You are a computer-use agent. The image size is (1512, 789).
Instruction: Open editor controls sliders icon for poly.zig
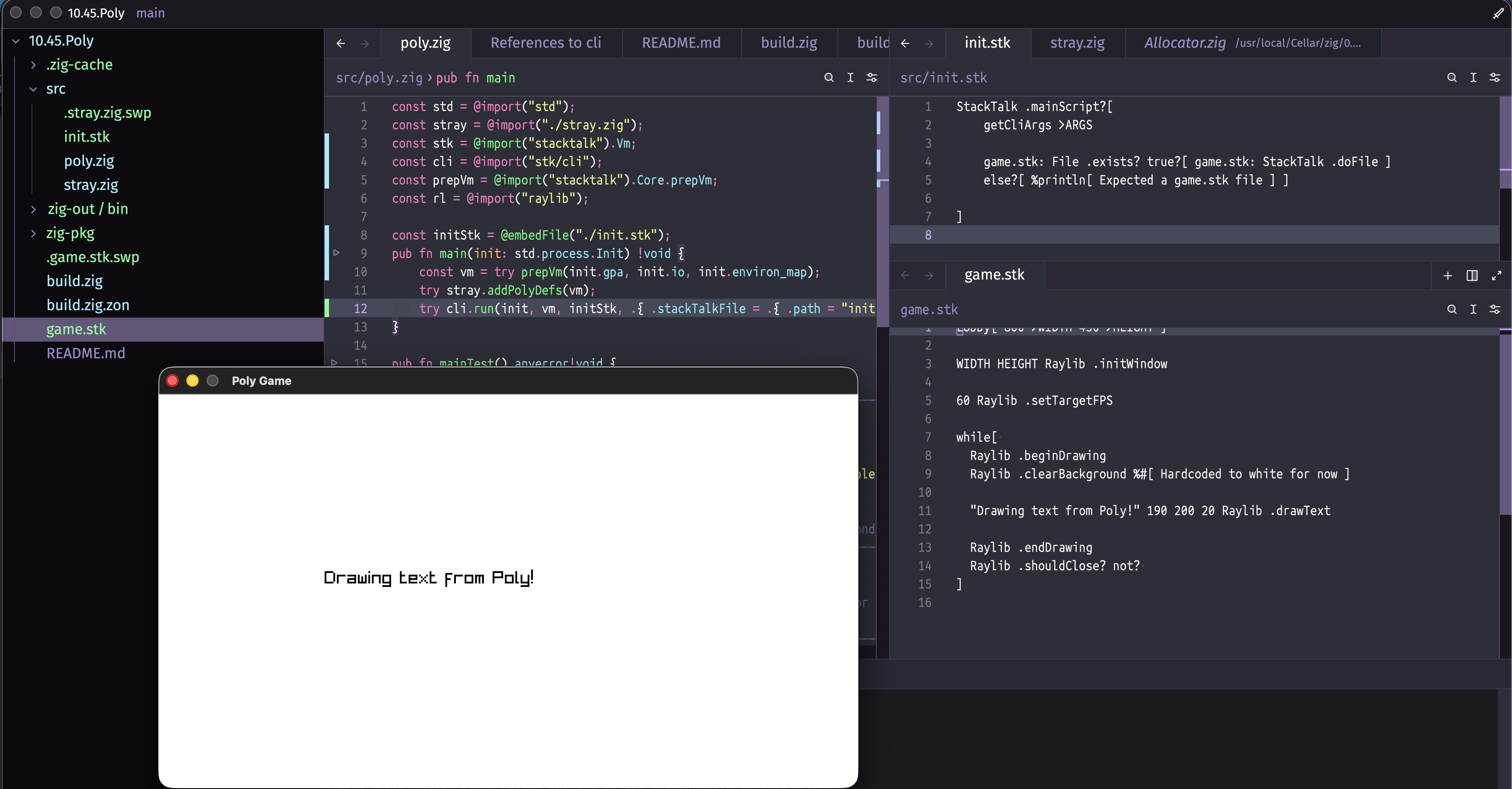871,77
